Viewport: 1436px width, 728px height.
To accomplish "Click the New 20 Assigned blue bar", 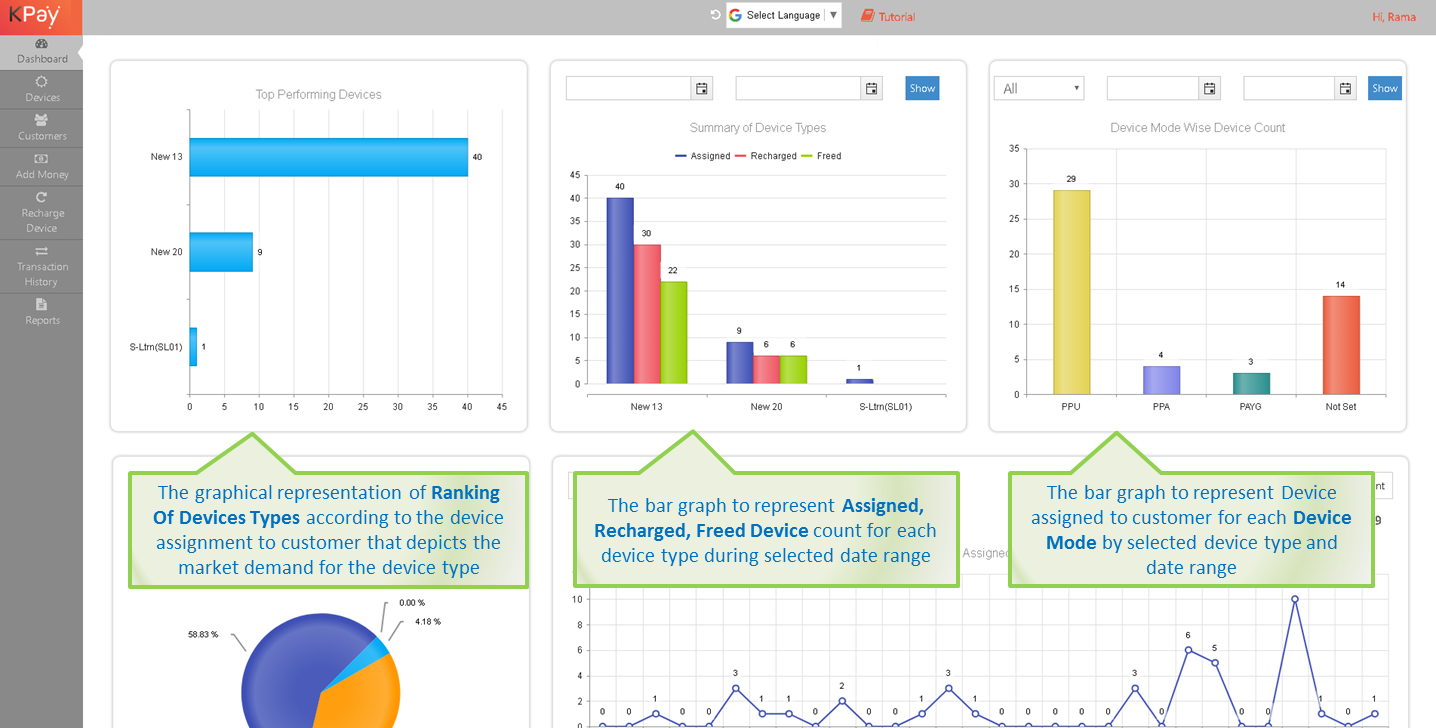I will pyautogui.click(x=740, y=362).
